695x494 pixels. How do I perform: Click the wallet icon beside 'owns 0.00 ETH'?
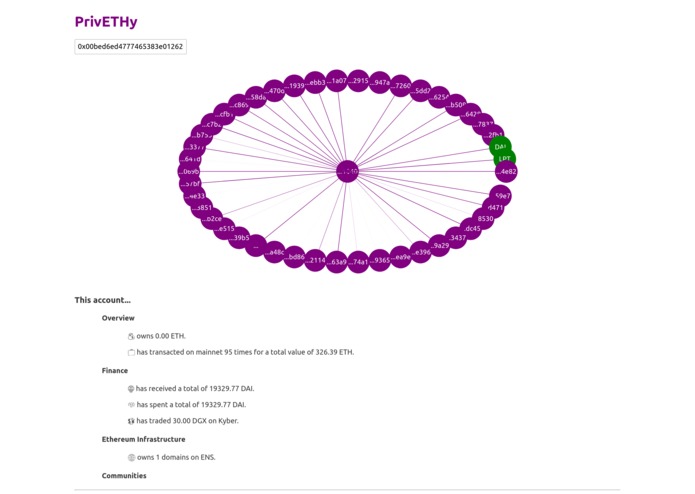pyautogui.click(x=131, y=336)
